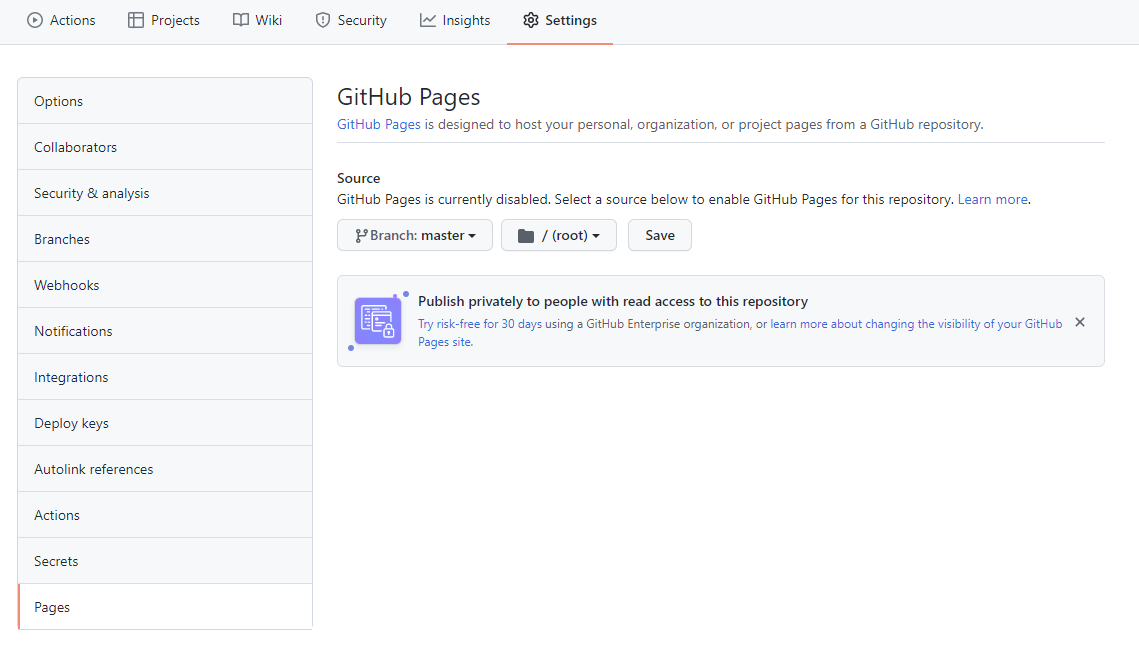This screenshot has width=1139, height=665.
Task: Open the link about changing Pages site visibility
Action: coord(916,324)
